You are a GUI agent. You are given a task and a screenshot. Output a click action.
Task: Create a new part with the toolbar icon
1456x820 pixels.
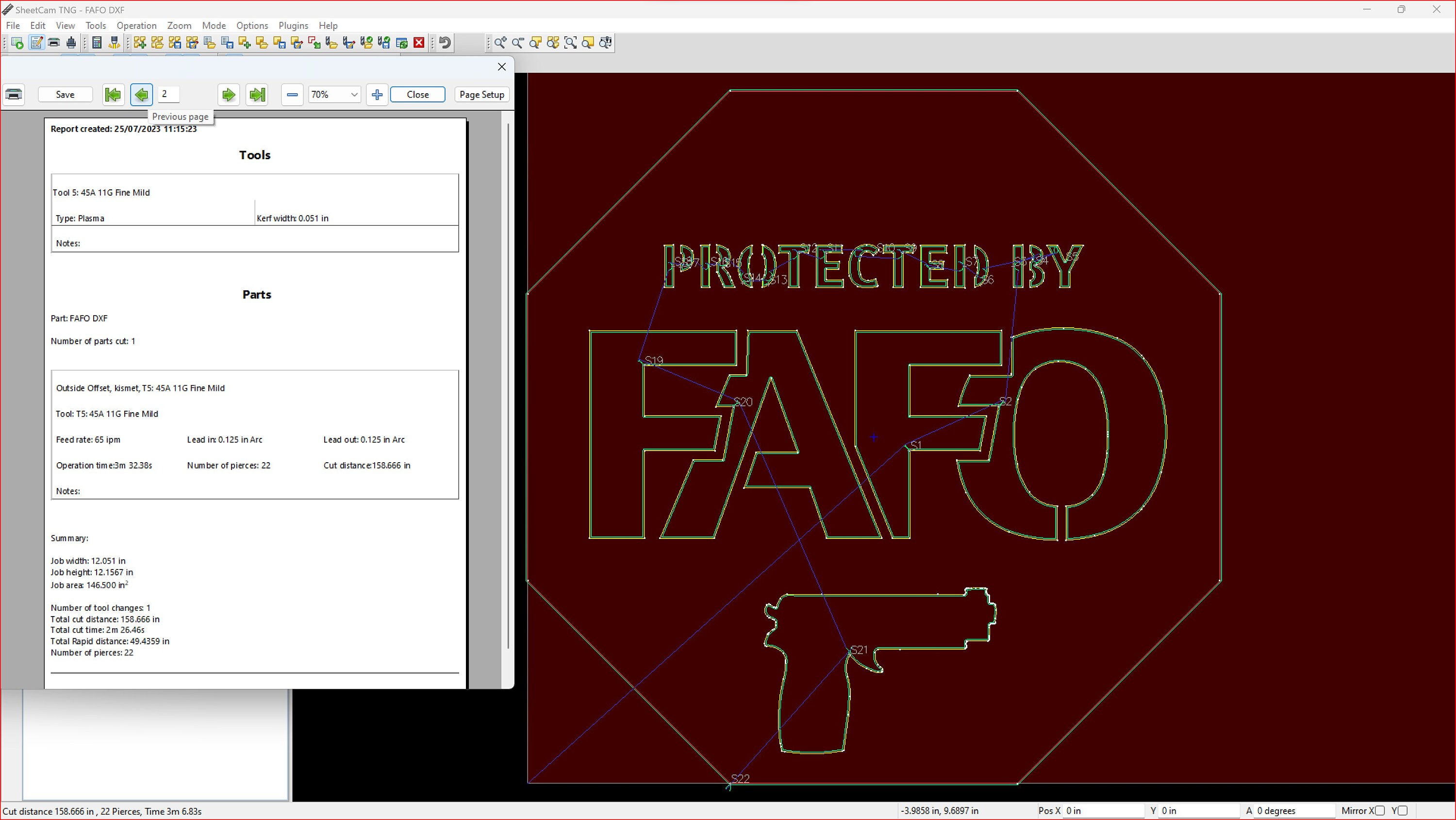244,42
